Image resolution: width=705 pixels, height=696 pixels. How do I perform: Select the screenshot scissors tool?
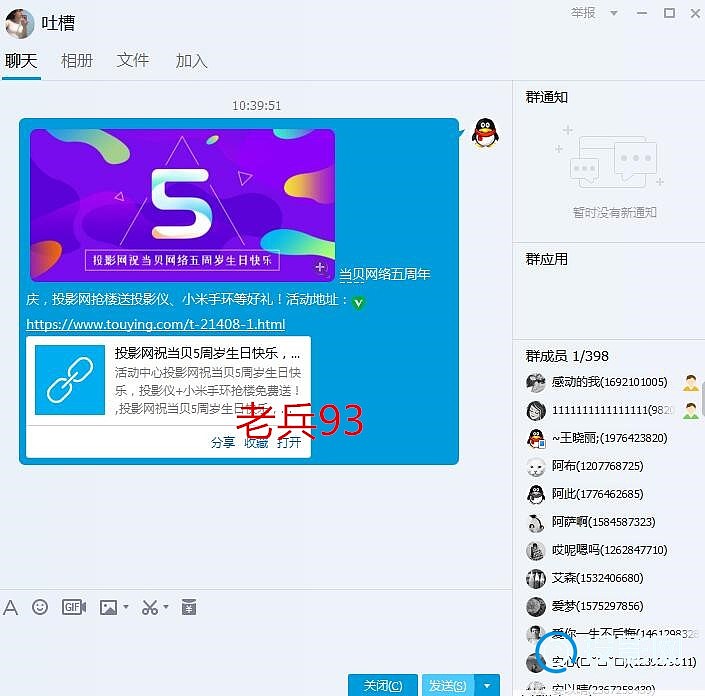(150, 607)
